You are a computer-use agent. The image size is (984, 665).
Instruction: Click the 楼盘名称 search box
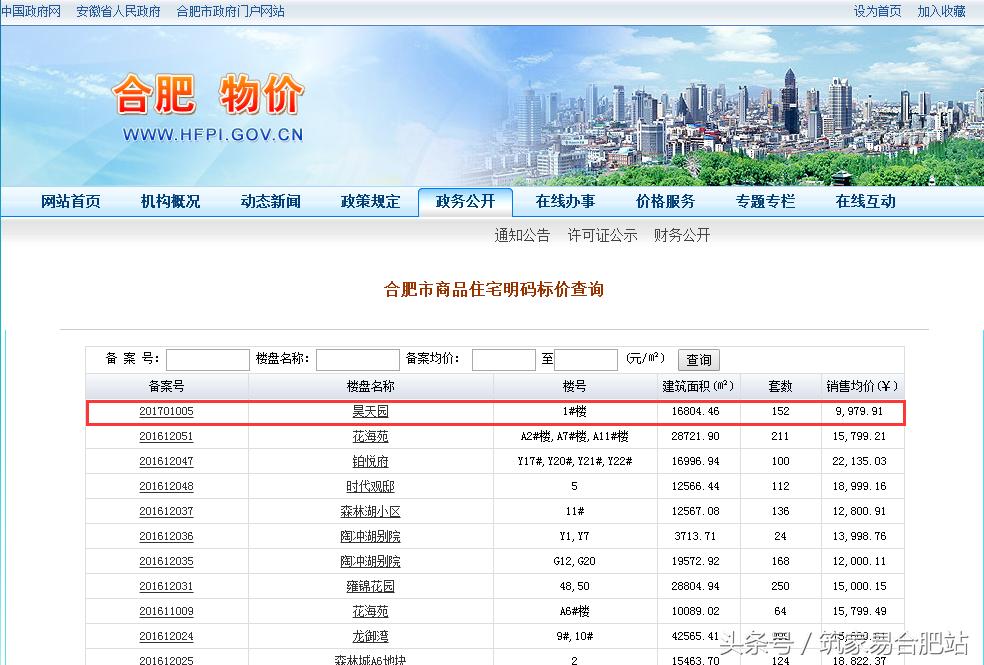pos(359,358)
